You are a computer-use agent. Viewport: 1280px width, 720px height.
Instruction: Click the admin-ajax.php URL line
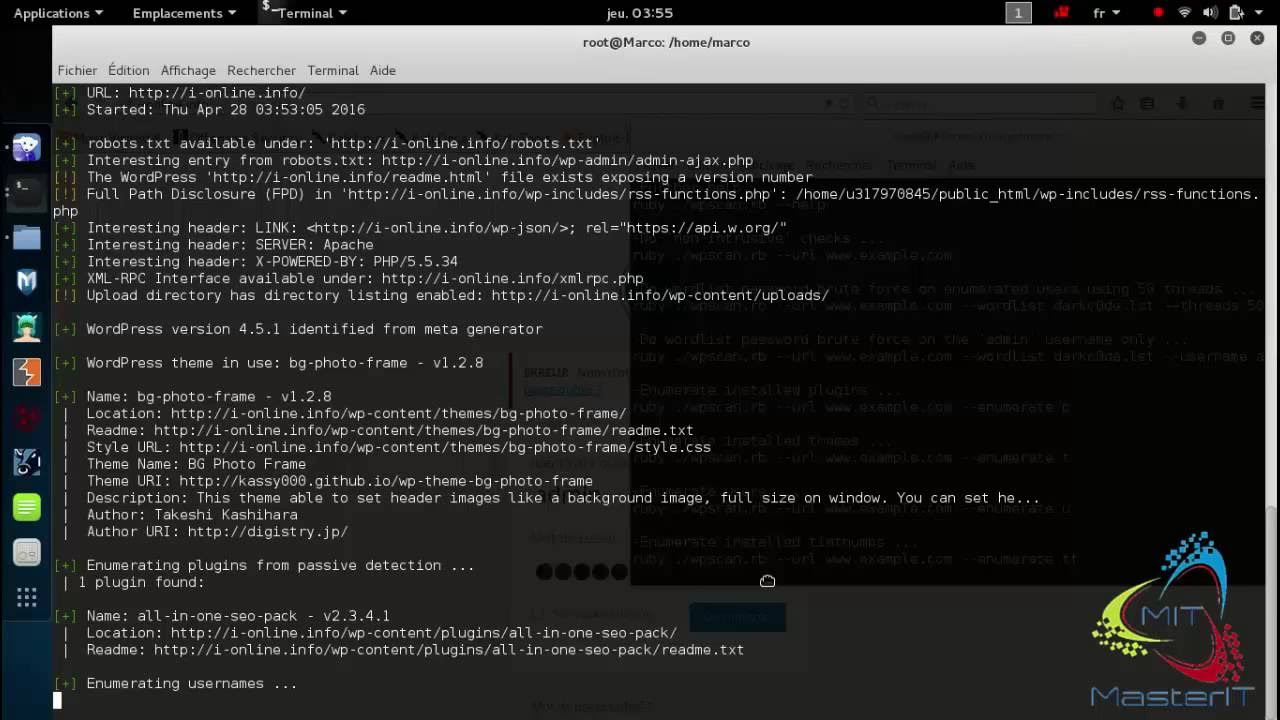[404, 160]
